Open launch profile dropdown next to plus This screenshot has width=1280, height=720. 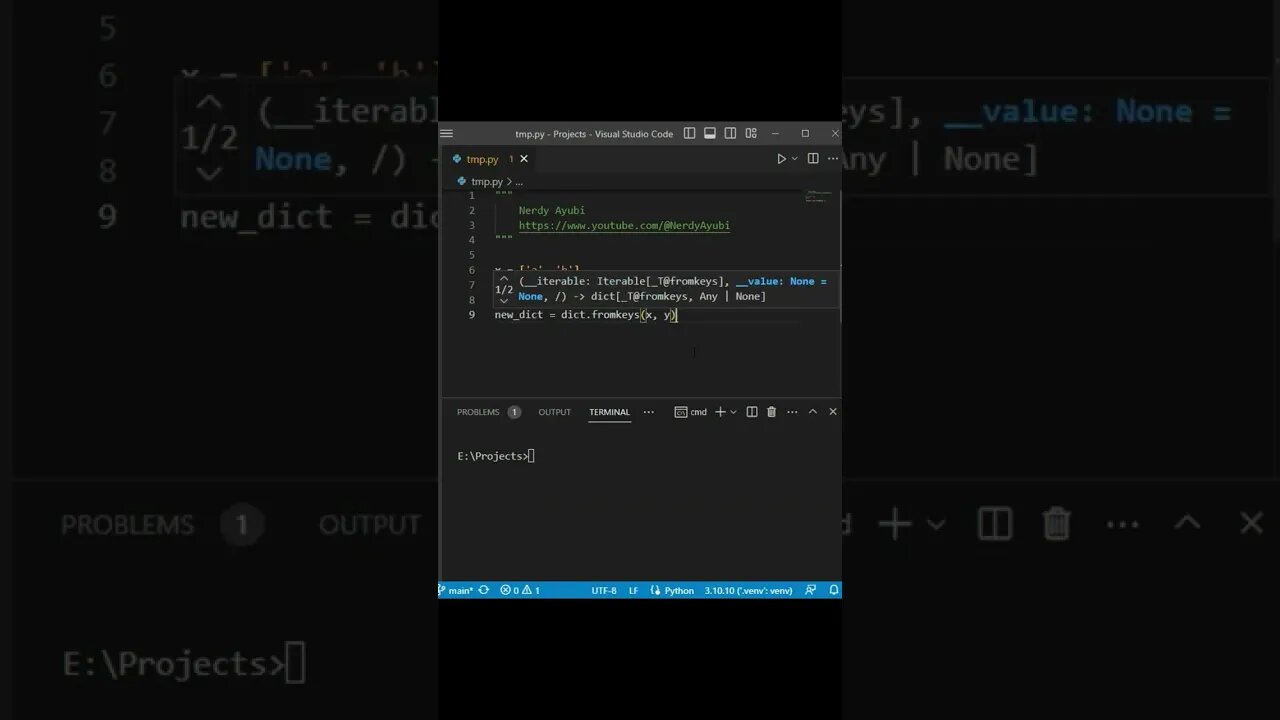[733, 412]
